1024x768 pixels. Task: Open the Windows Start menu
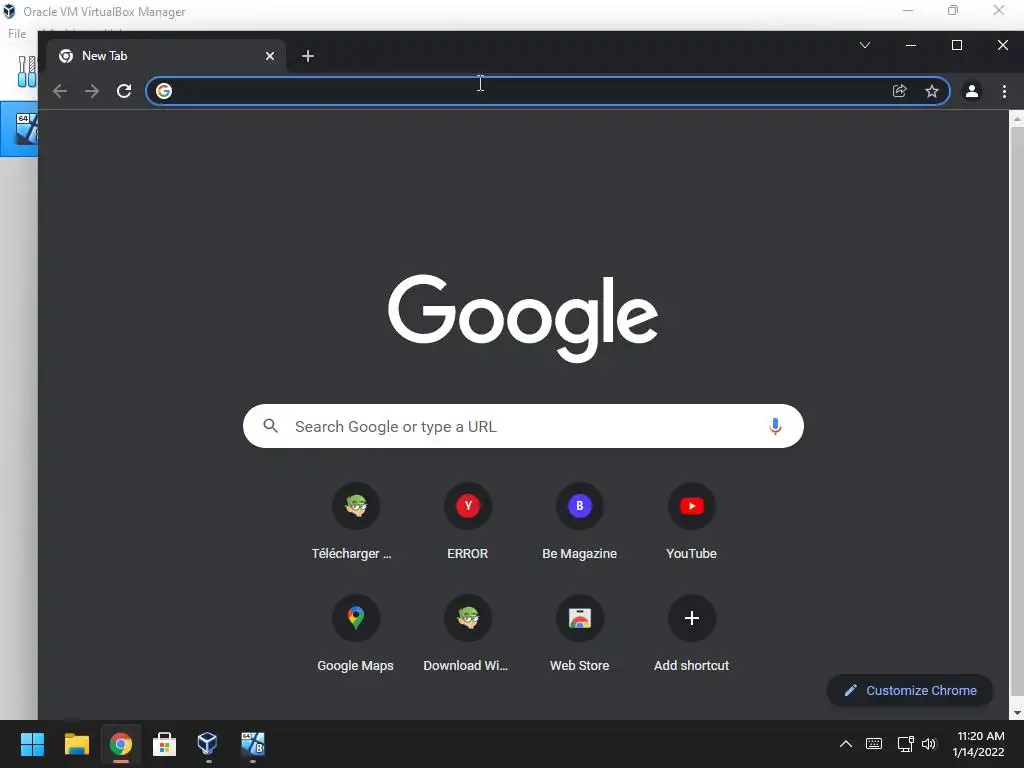(x=32, y=744)
